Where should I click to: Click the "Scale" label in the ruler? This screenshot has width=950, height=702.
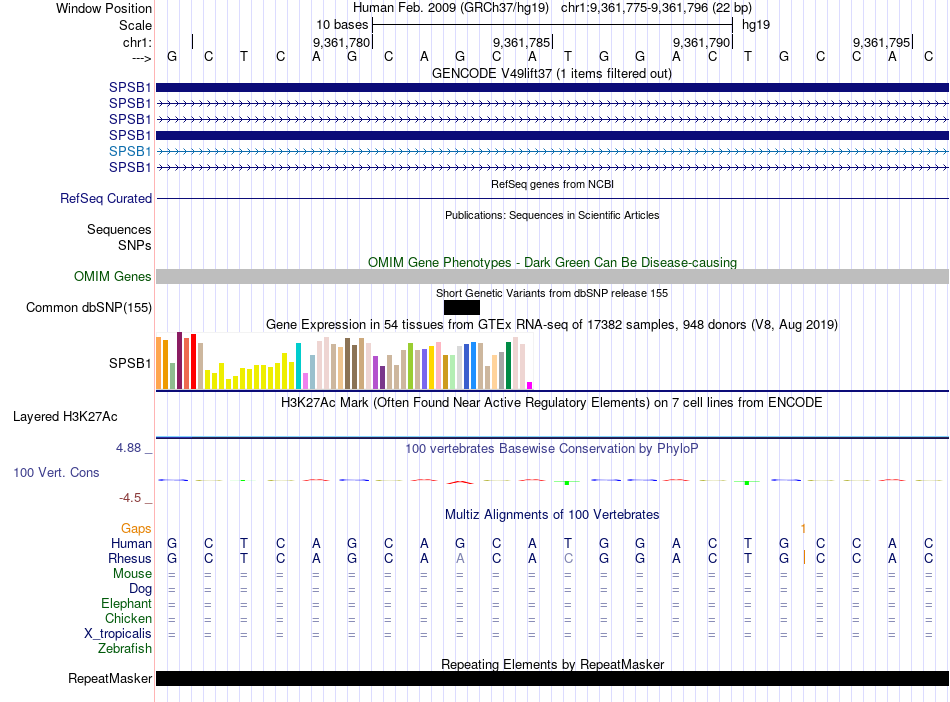point(135,25)
